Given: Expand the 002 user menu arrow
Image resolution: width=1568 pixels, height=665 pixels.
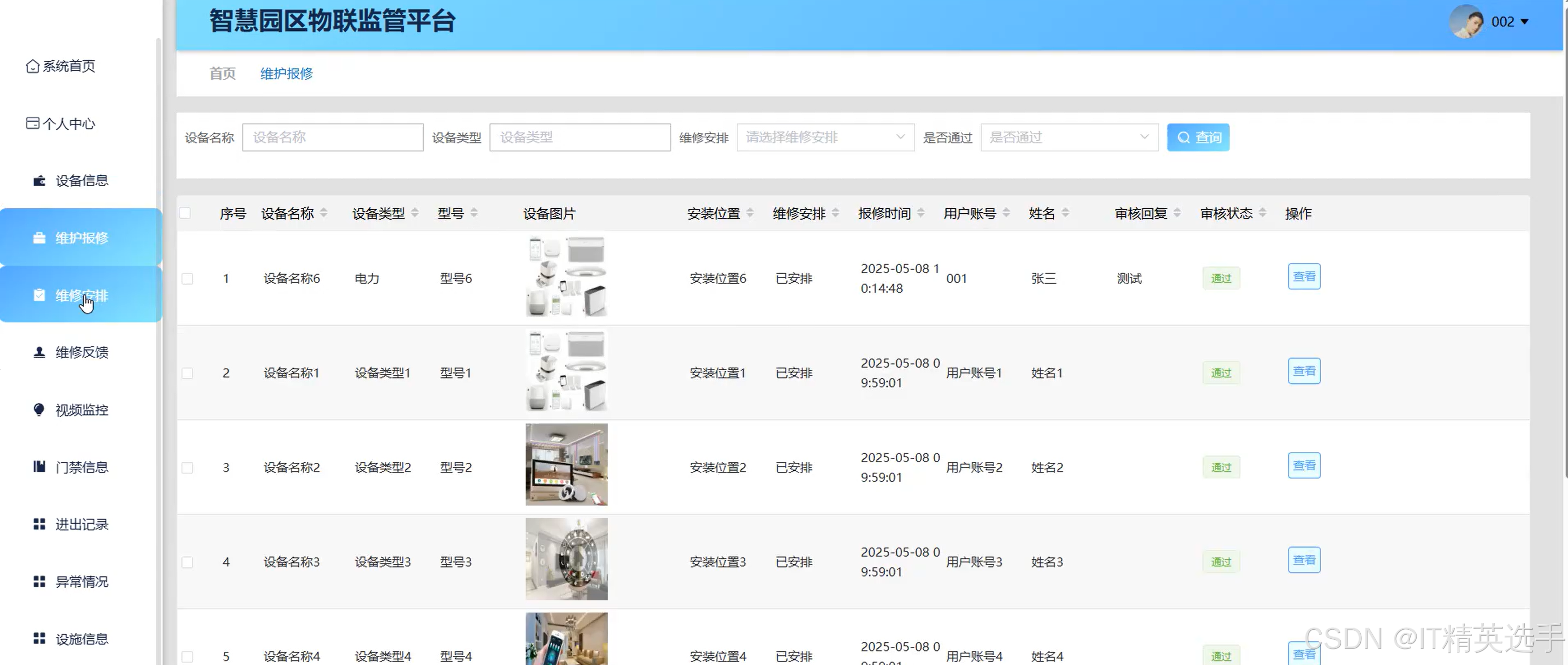Looking at the screenshot, I should pos(1525,22).
